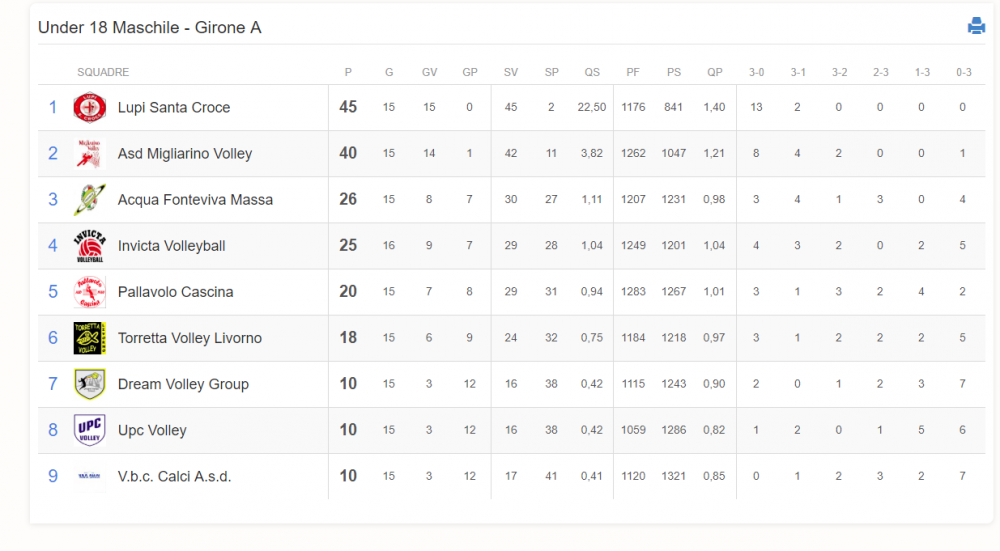Screen dimensions: 1000x551
Task: Click the Invicta Volleyball team logo
Action: (x=89, y=246)
